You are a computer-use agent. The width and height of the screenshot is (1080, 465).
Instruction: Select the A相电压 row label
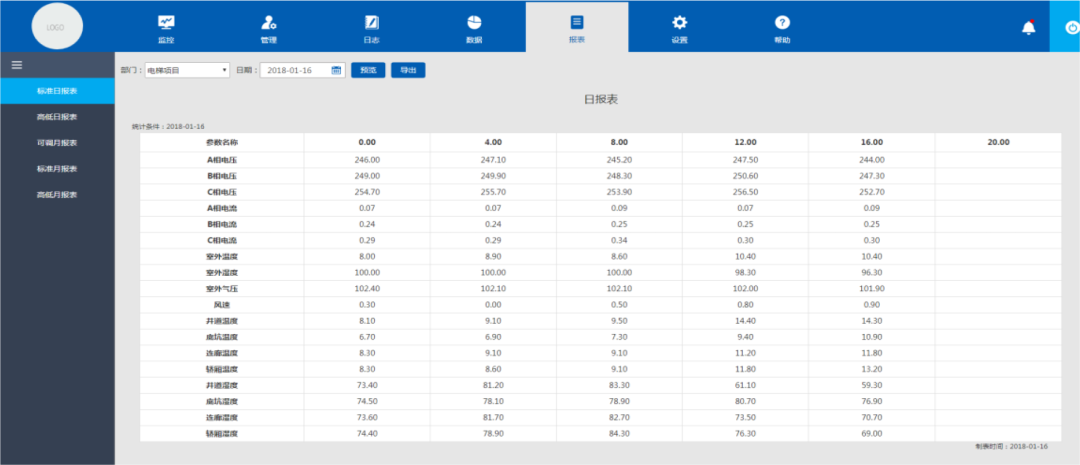tap(222, 160)
